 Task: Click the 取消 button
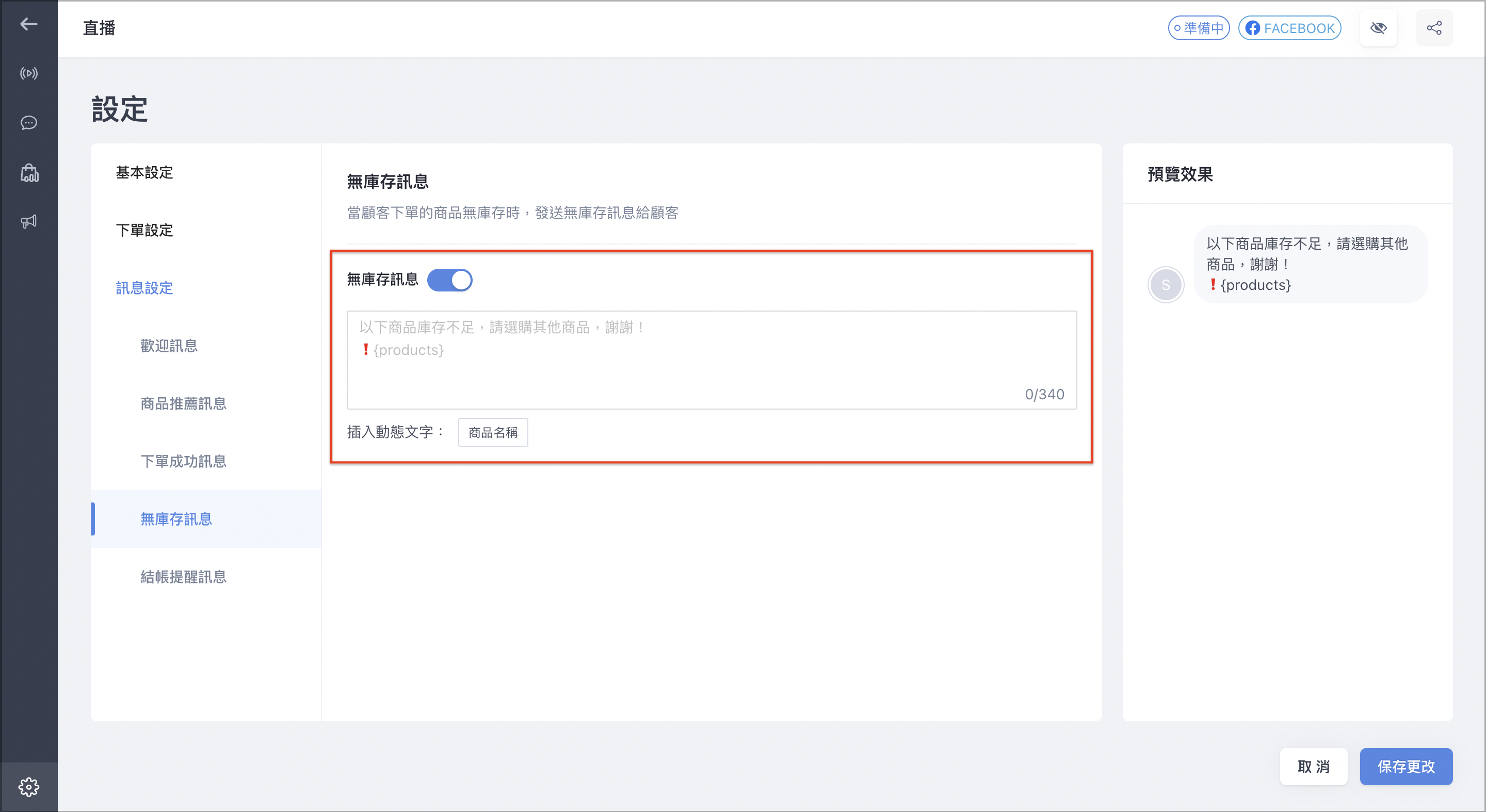[1314, 767]
